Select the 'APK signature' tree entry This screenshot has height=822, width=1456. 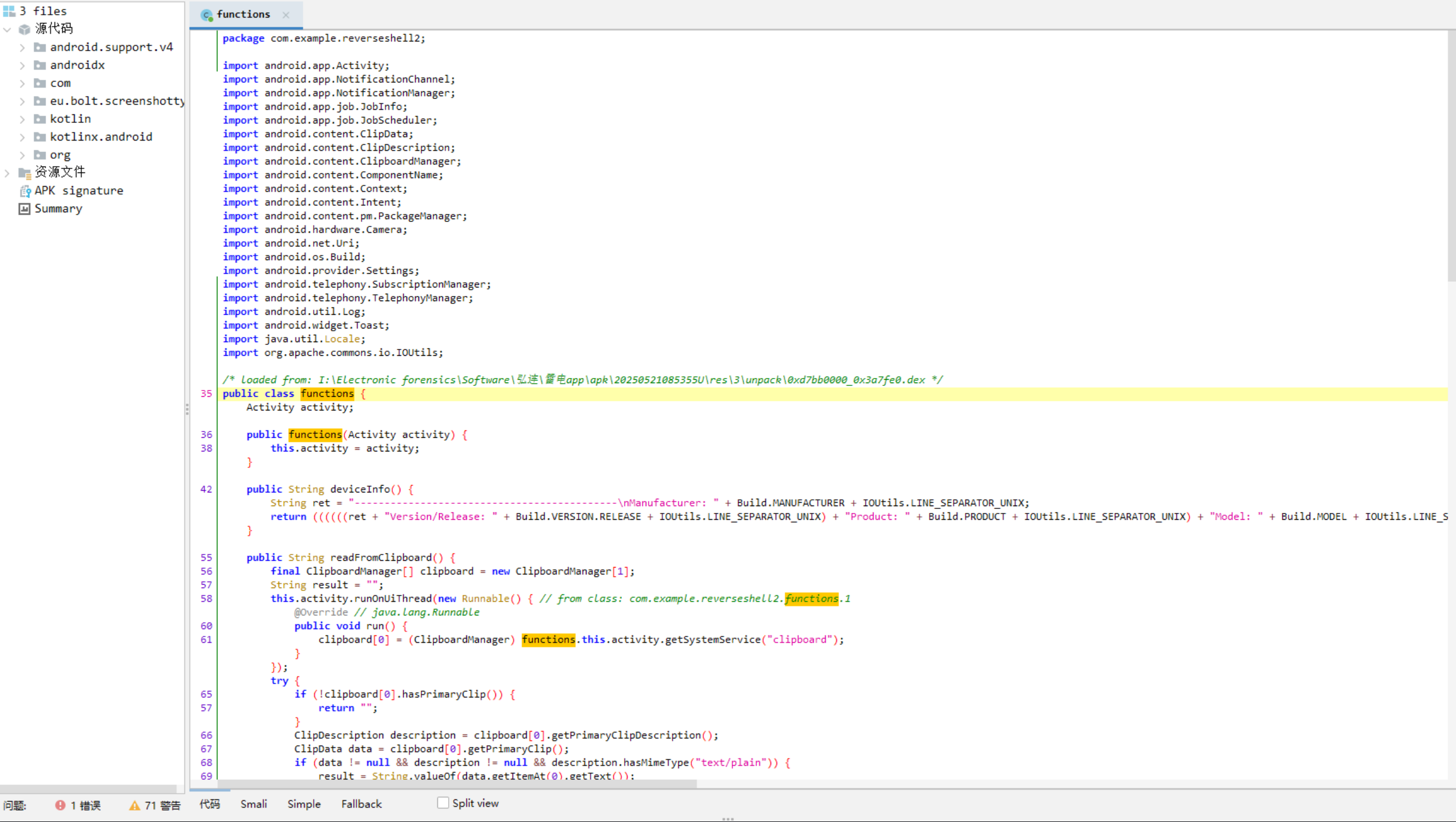[79, 191]
